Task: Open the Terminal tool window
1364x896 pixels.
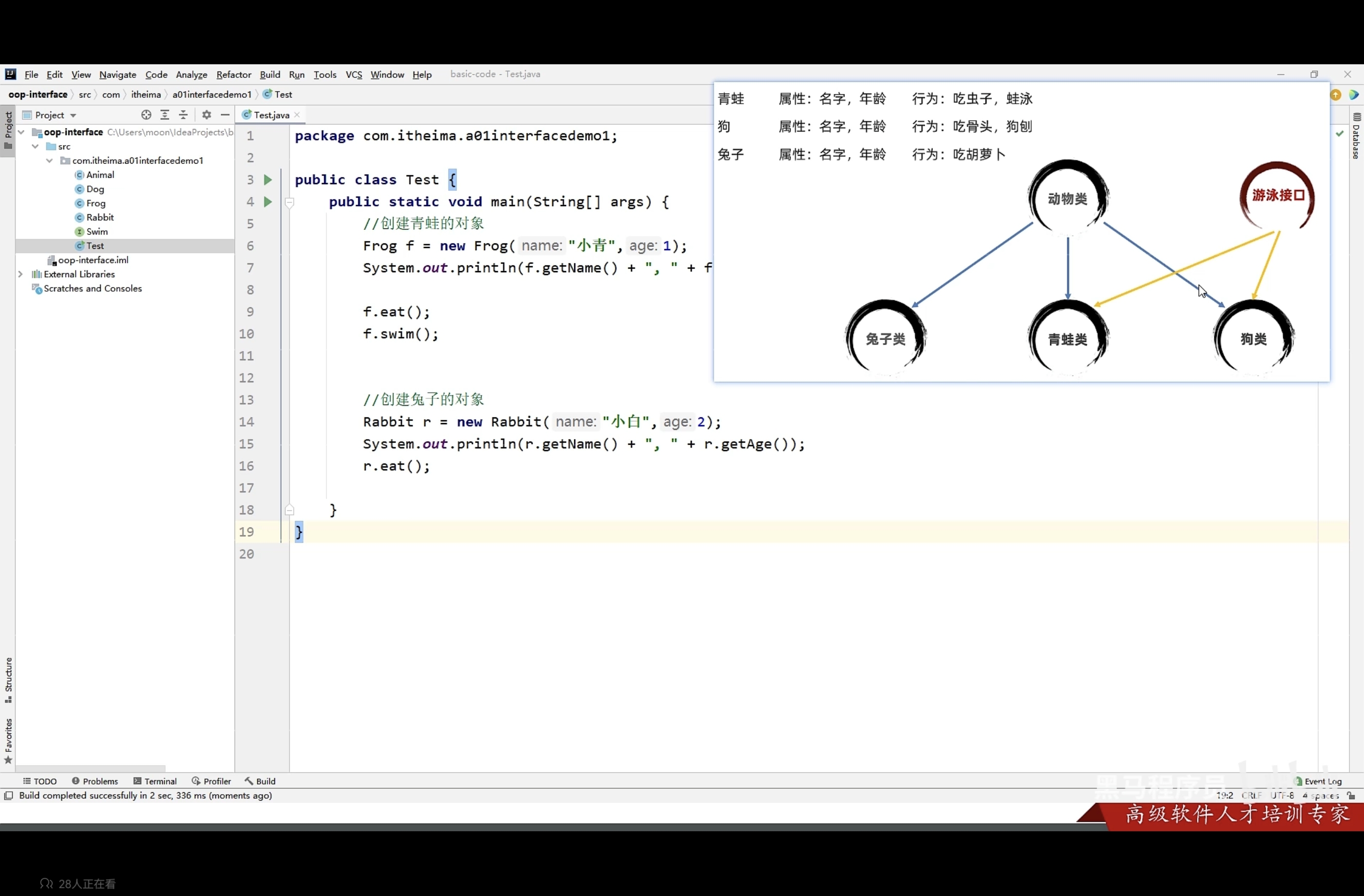Action: [155, 781]
